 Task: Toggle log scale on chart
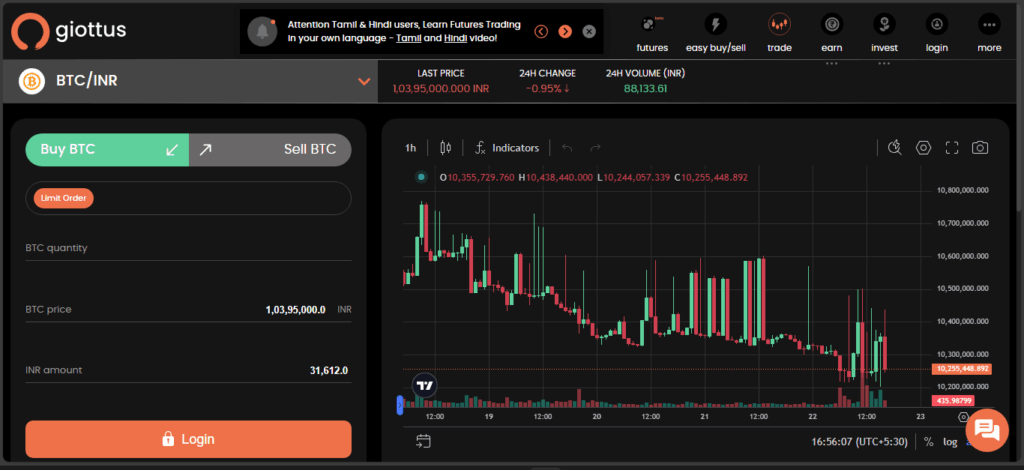point(949,441)
